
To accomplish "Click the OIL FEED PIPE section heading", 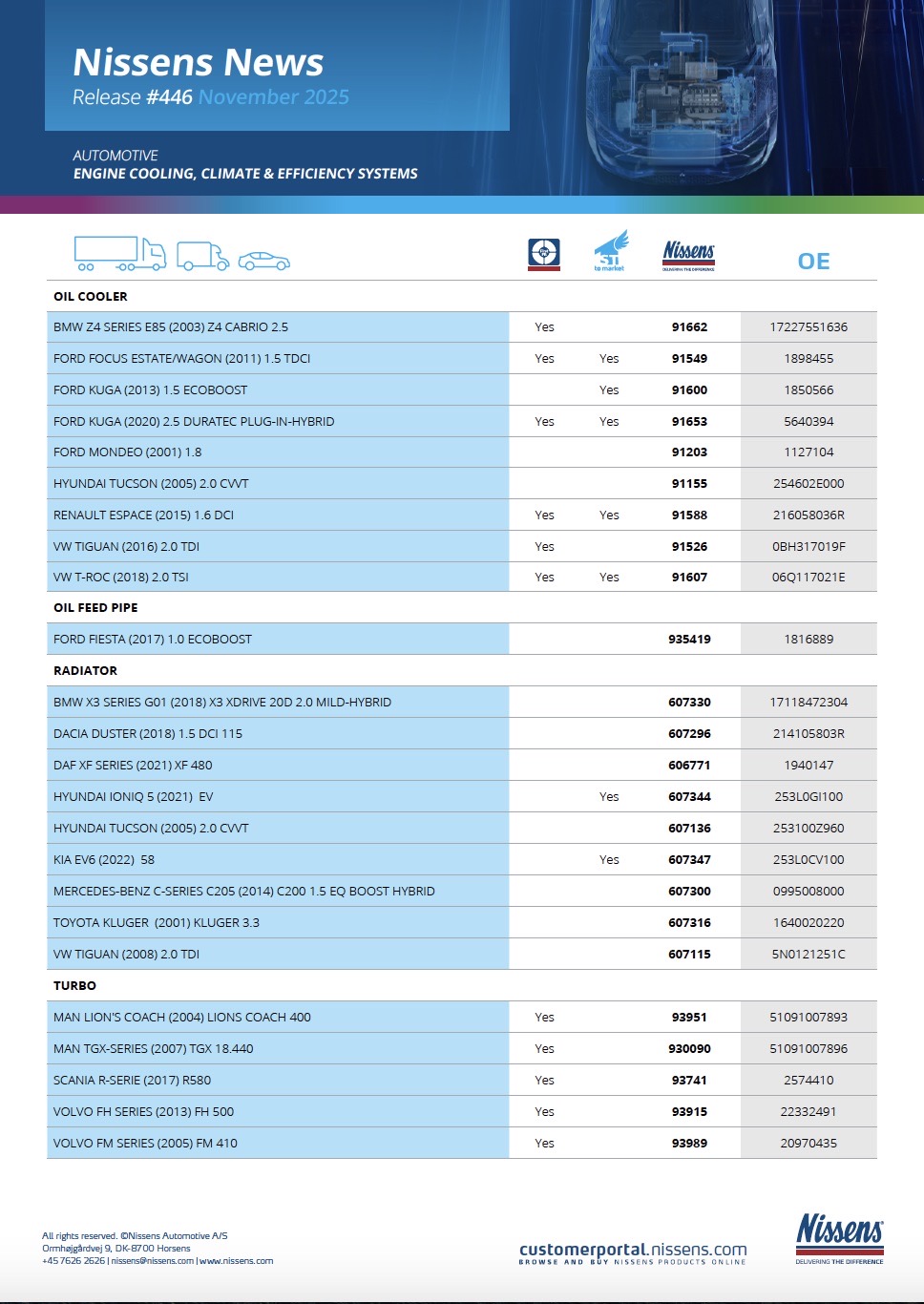I will [x=95, y=608].
